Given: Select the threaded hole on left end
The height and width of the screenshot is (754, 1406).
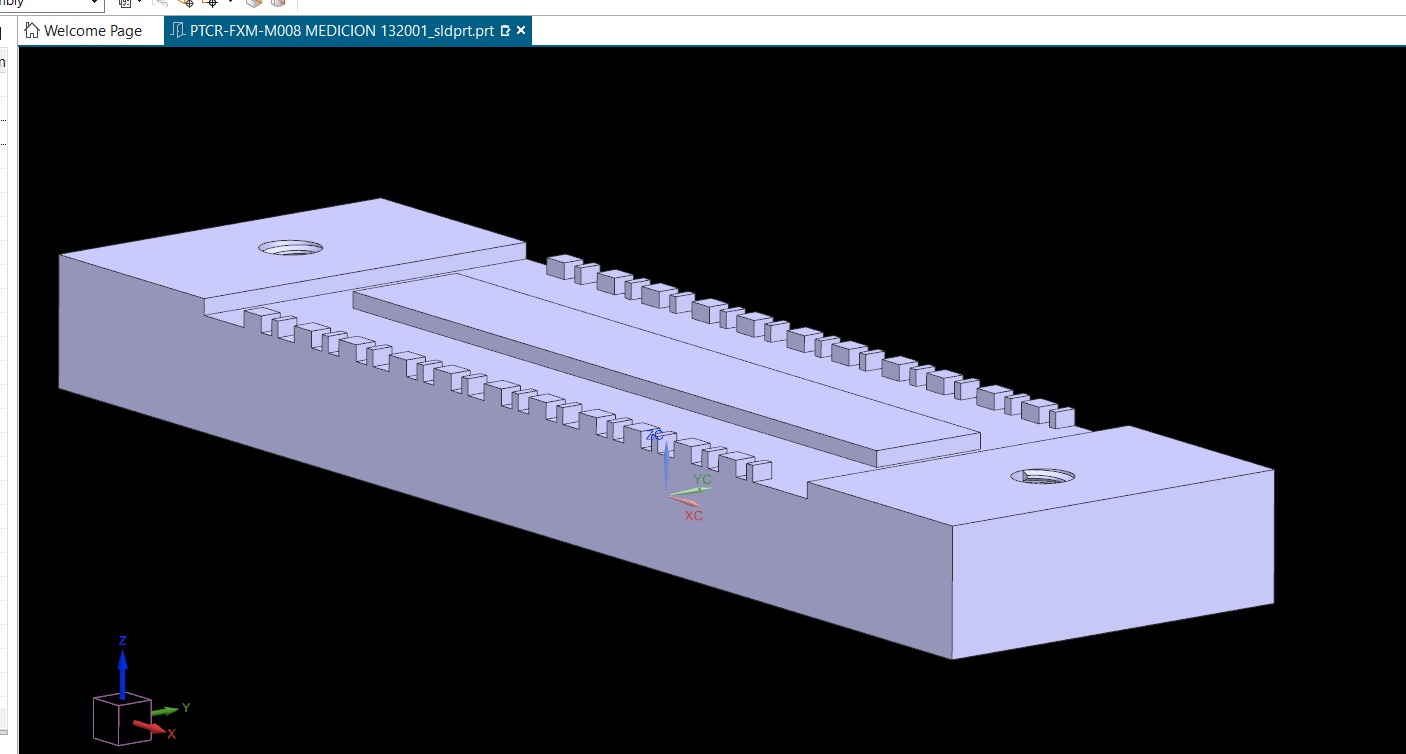Looking at the screenshot, I should [291, 247].
